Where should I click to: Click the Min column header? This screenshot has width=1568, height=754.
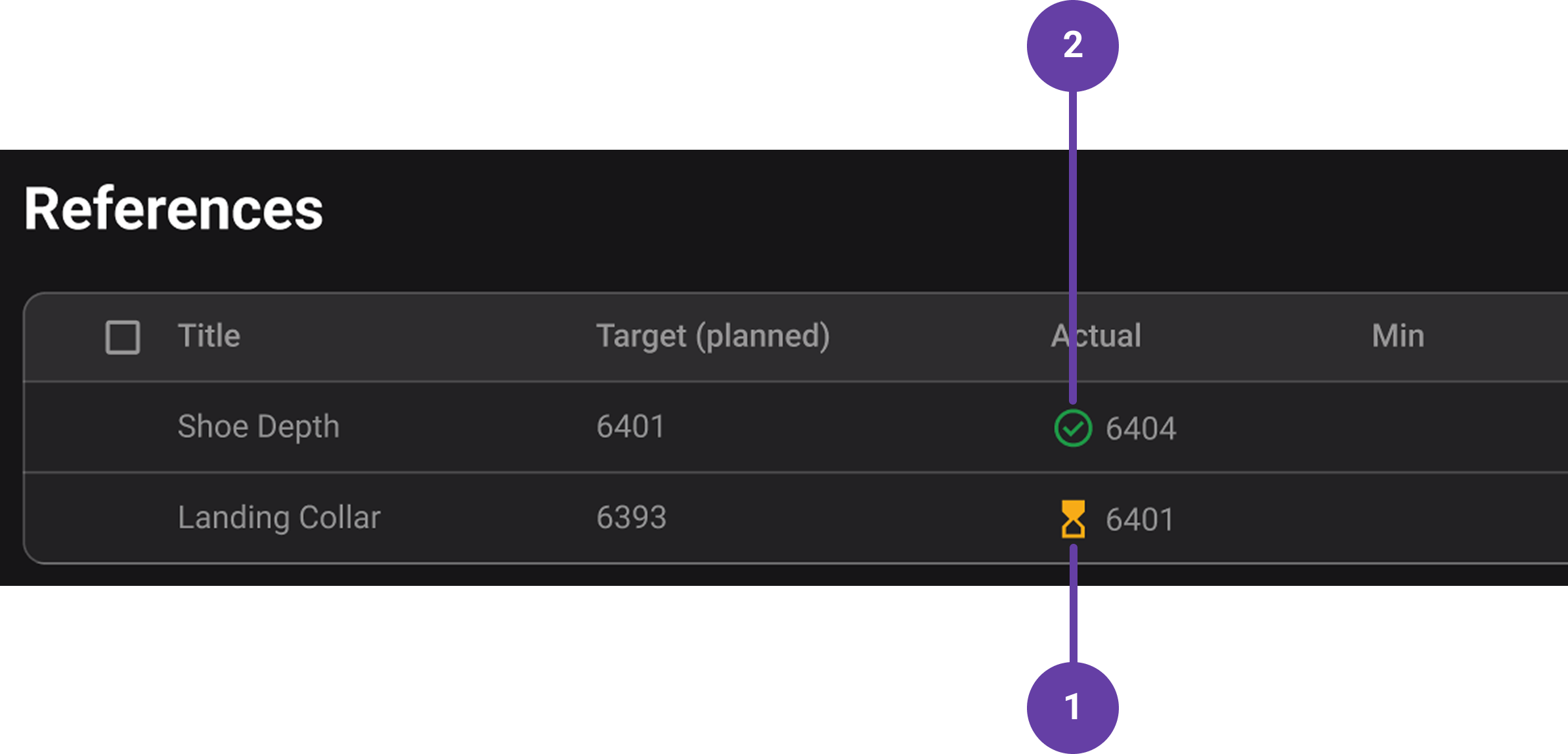[1398, 336]
